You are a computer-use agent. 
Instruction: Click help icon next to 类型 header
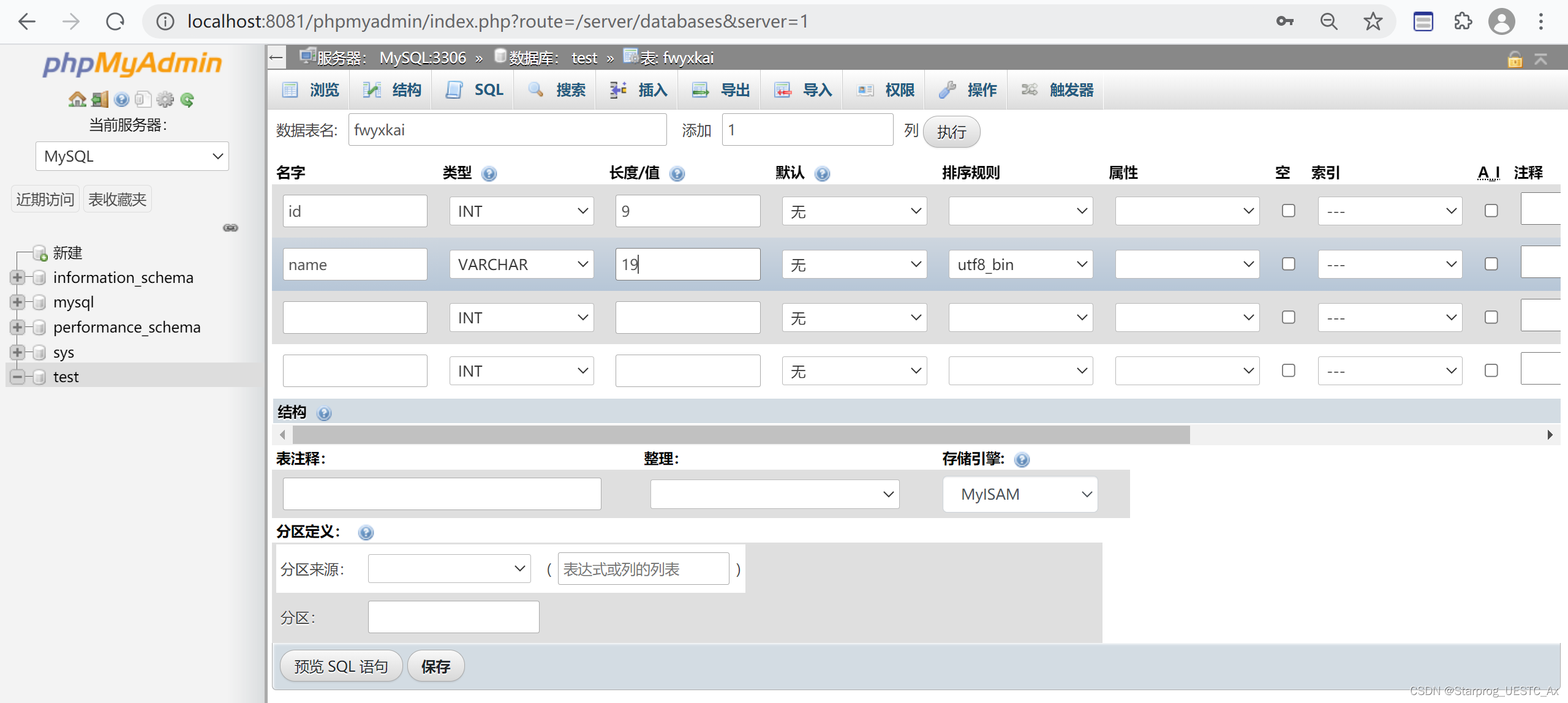pyautogui.click(x=489, y=174)
